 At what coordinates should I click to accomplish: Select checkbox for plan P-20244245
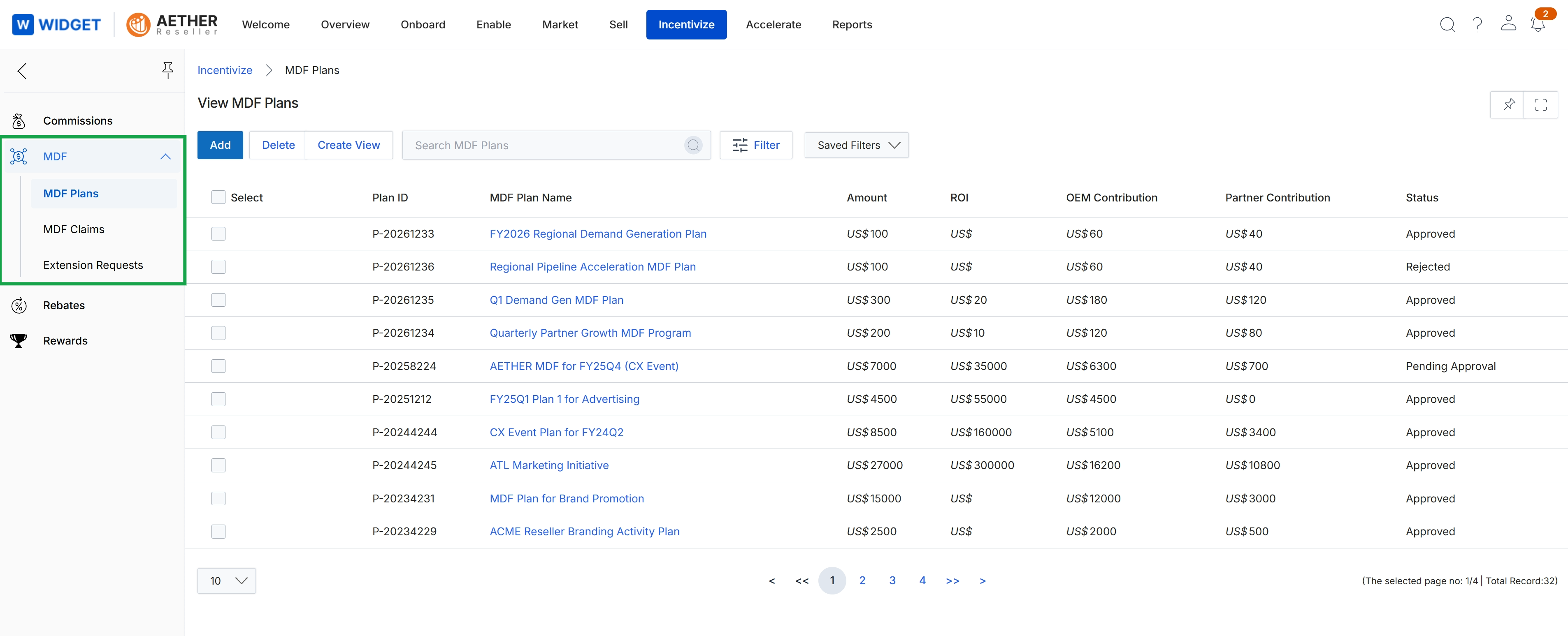218,466
